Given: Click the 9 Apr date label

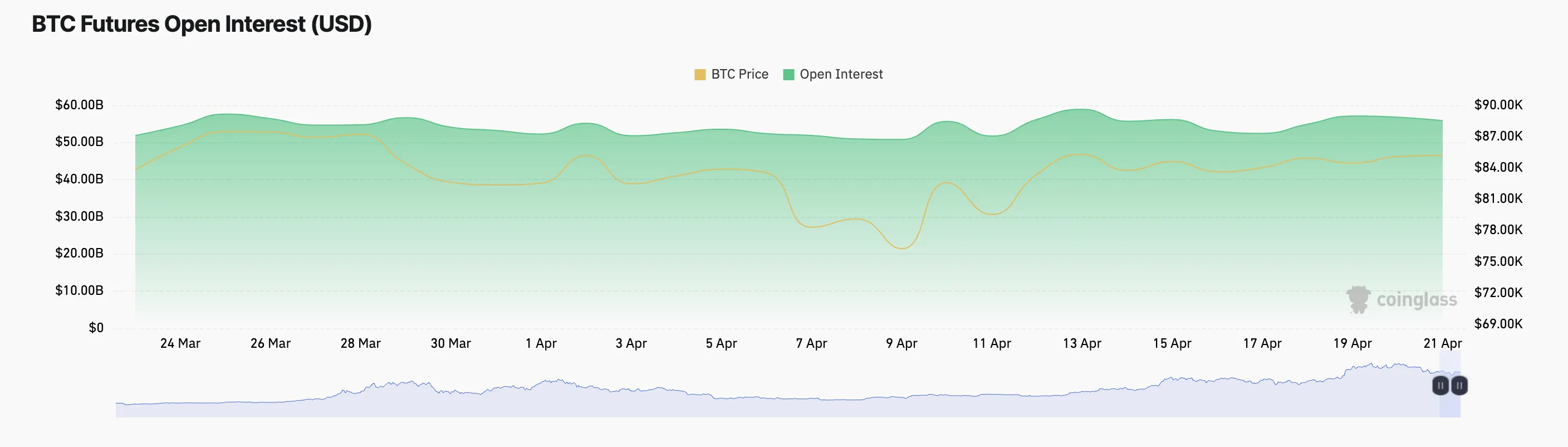Looking at the screenshot, I should [901, 343].
